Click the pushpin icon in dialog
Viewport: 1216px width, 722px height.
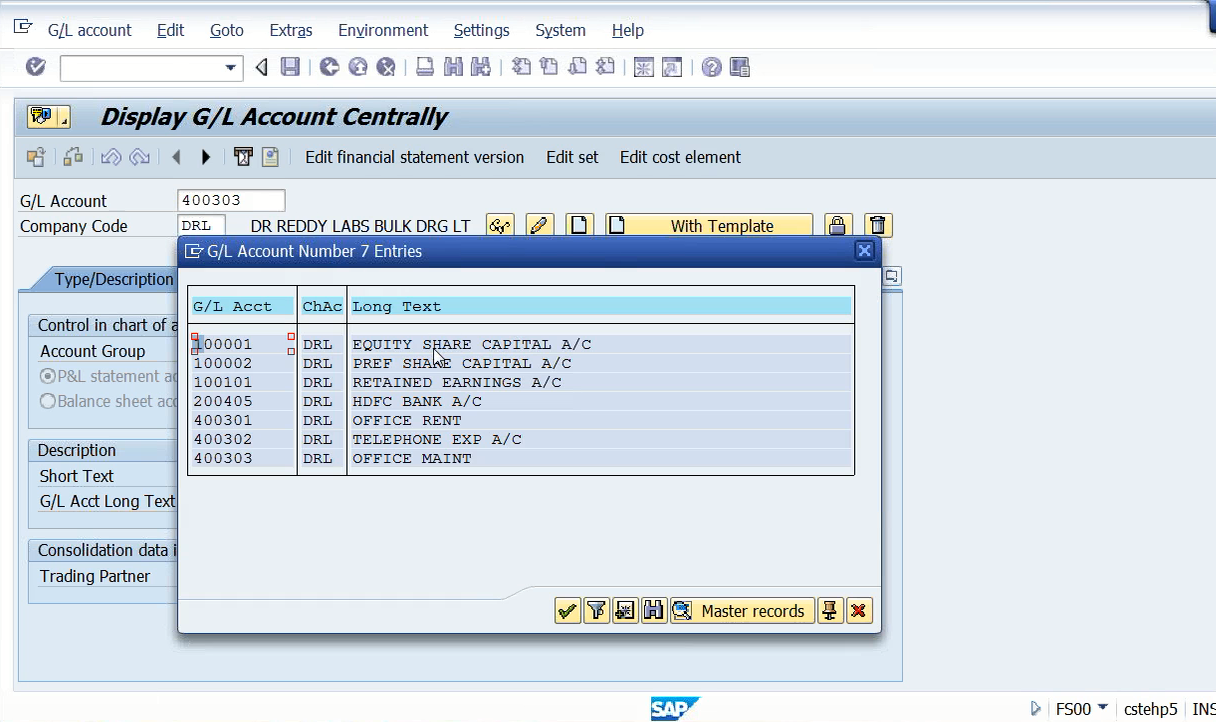pos(830,610)
